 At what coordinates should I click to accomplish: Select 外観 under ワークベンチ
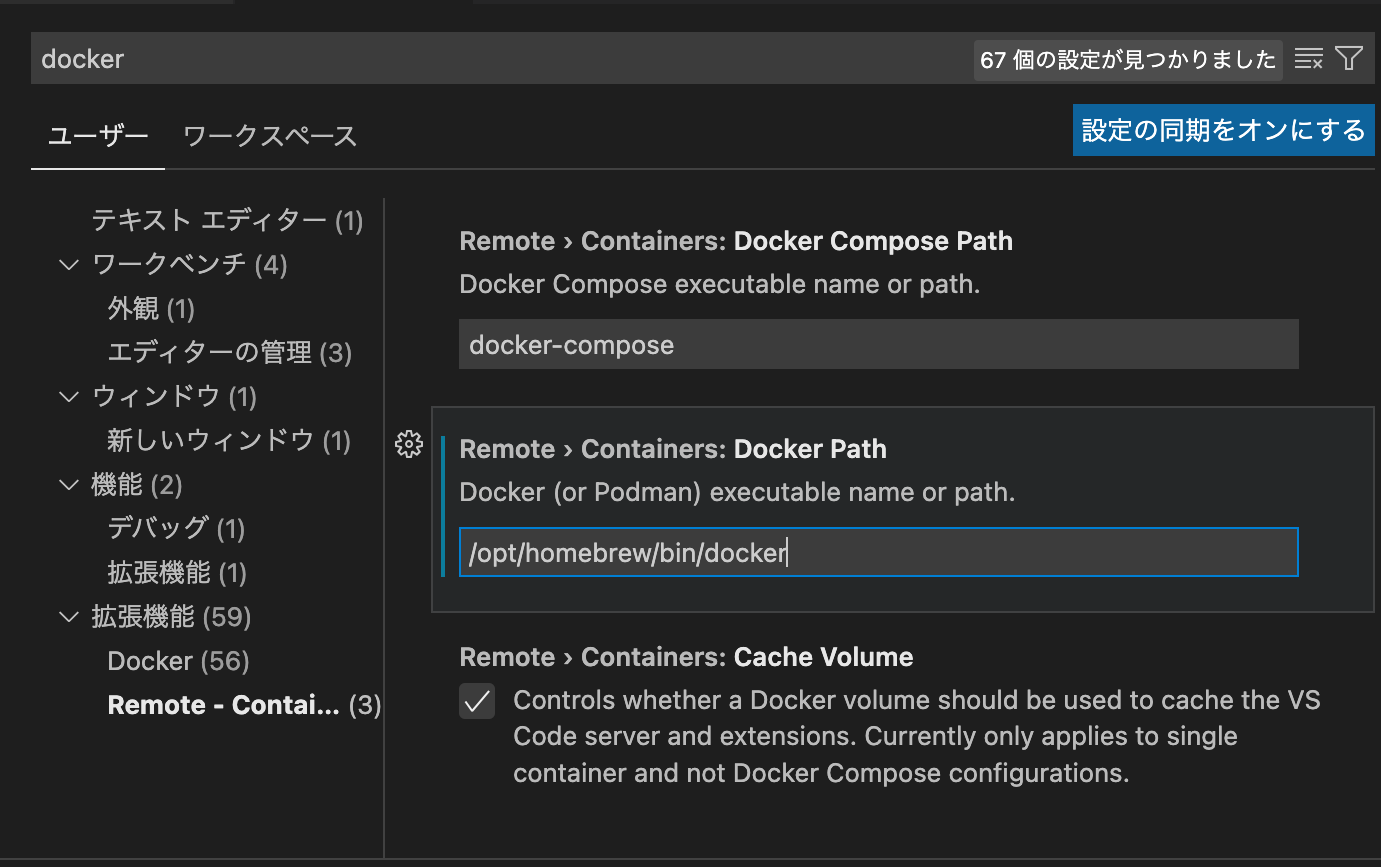tap(151, 309)
